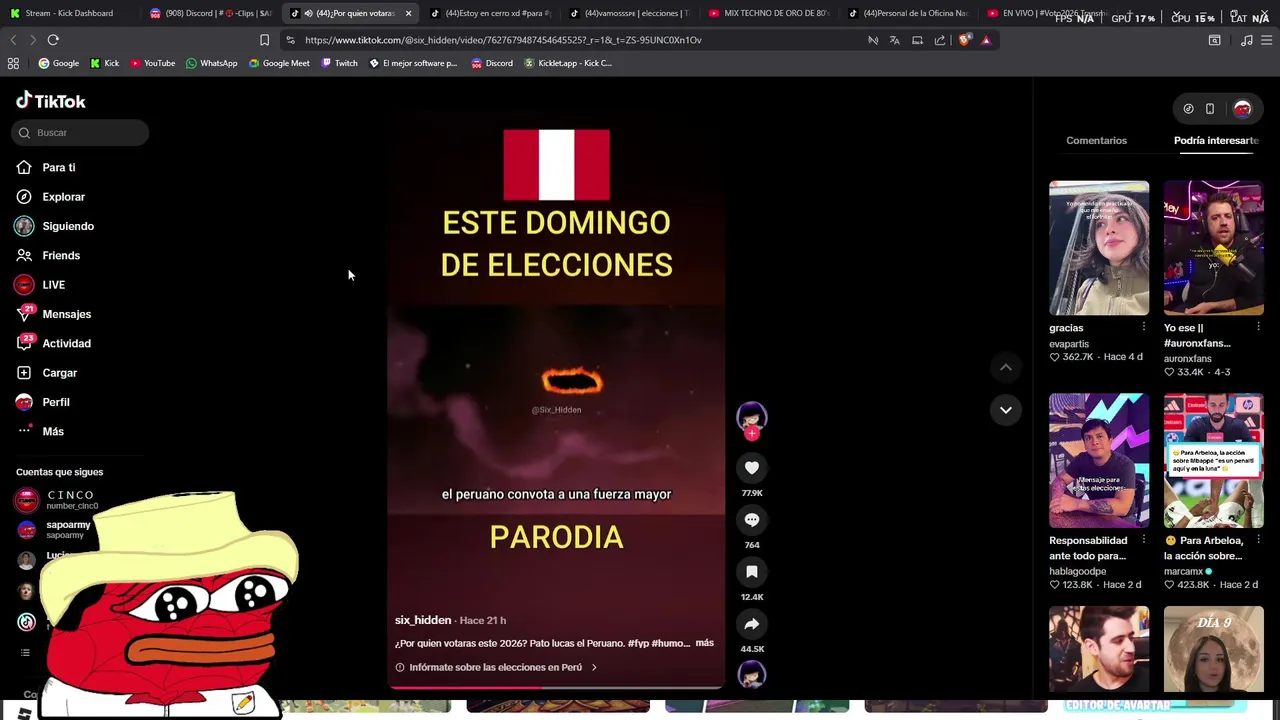1280x720 pixels.
Task: Save the video with the bookmark icon
Action: click(752, 571)
